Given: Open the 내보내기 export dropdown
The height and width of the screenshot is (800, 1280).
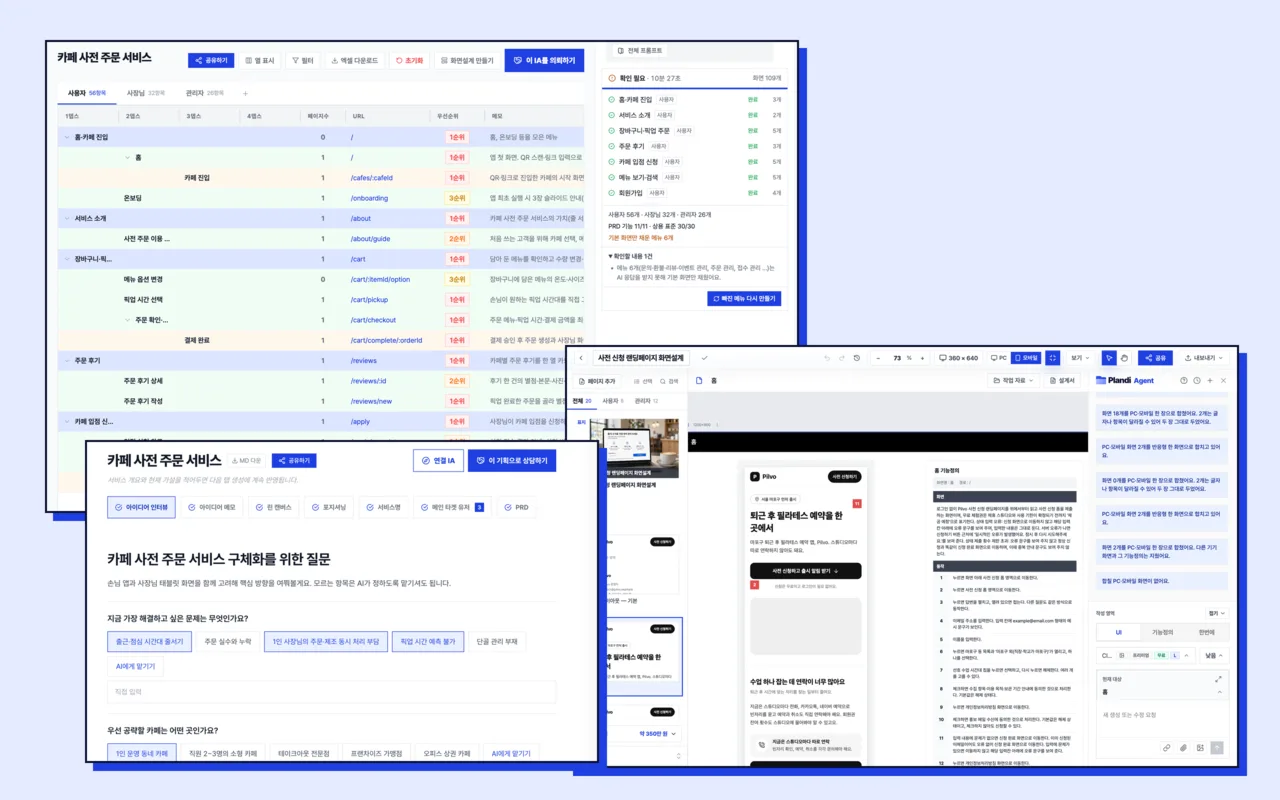Looking at the screenshot, I should (1205, 357).
